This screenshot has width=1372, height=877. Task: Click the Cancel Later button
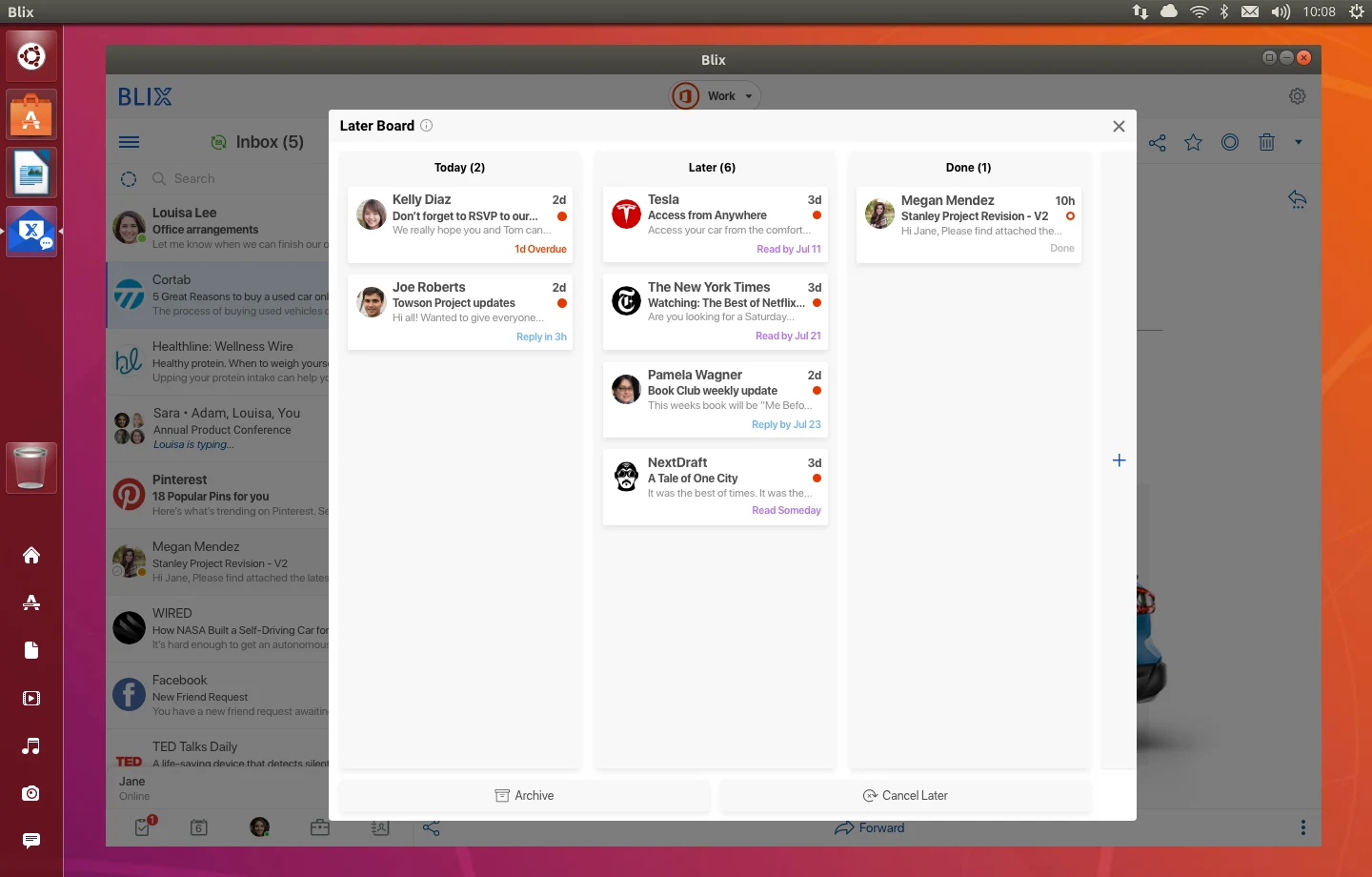(905, 796)
